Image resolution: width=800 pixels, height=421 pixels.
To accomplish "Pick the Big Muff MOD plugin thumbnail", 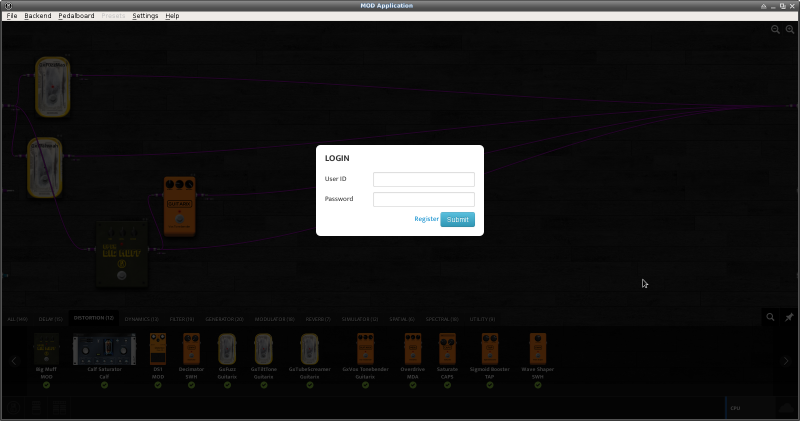I will (46, 349).
